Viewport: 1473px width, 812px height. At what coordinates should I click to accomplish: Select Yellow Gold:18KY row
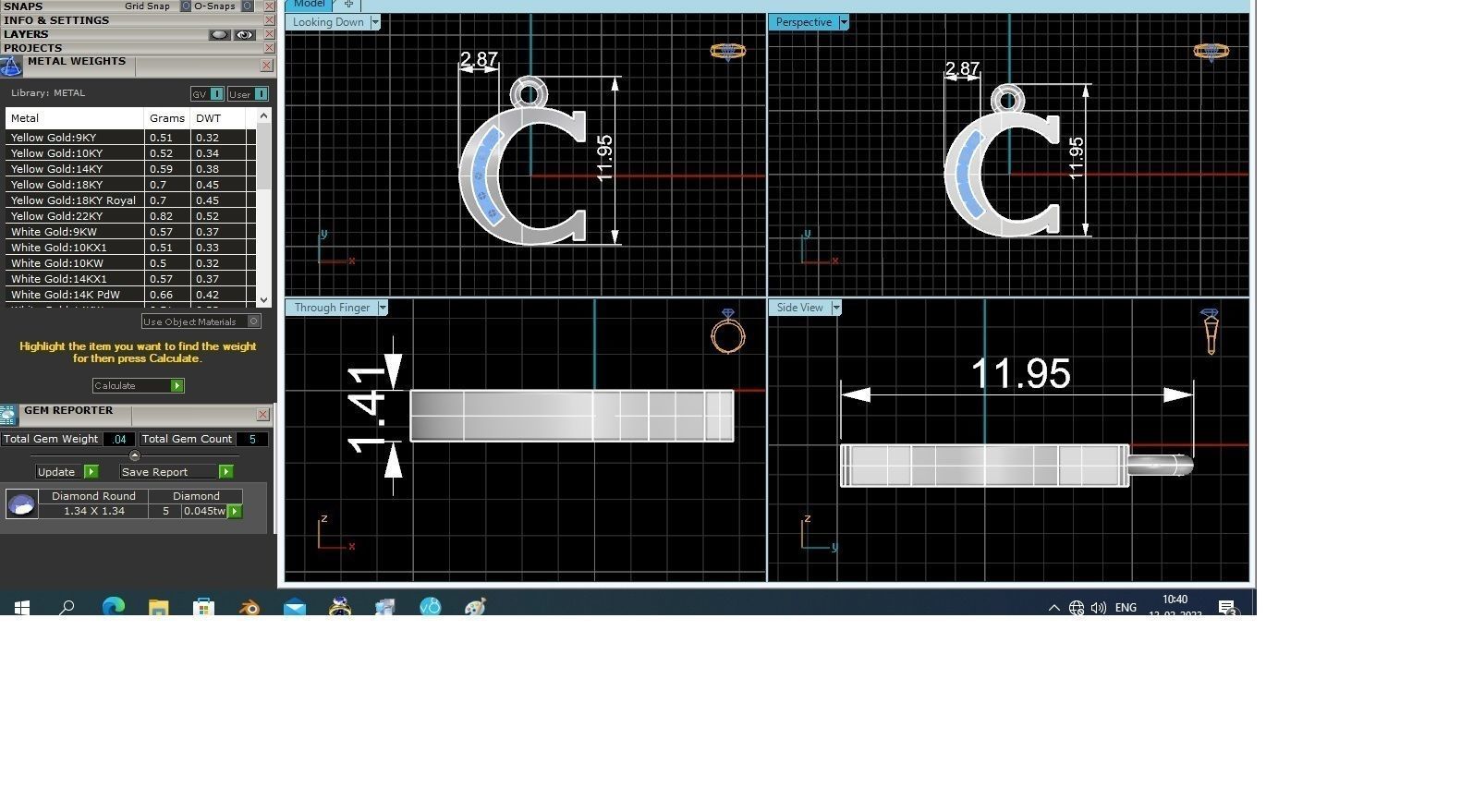pyautogui.click(x=130, y=185)
